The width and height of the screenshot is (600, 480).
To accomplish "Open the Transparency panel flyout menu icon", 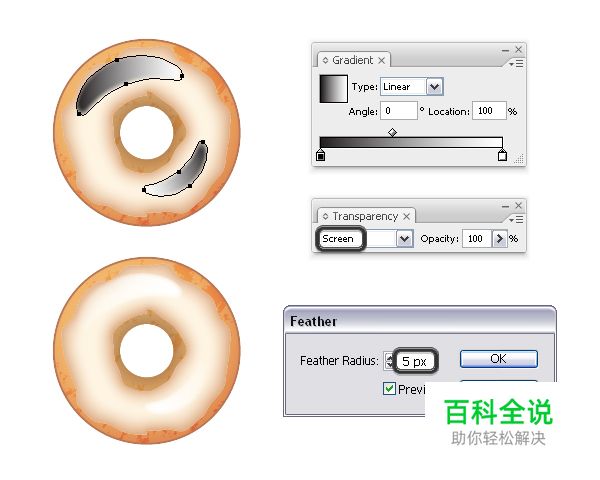I will point(517,220).
